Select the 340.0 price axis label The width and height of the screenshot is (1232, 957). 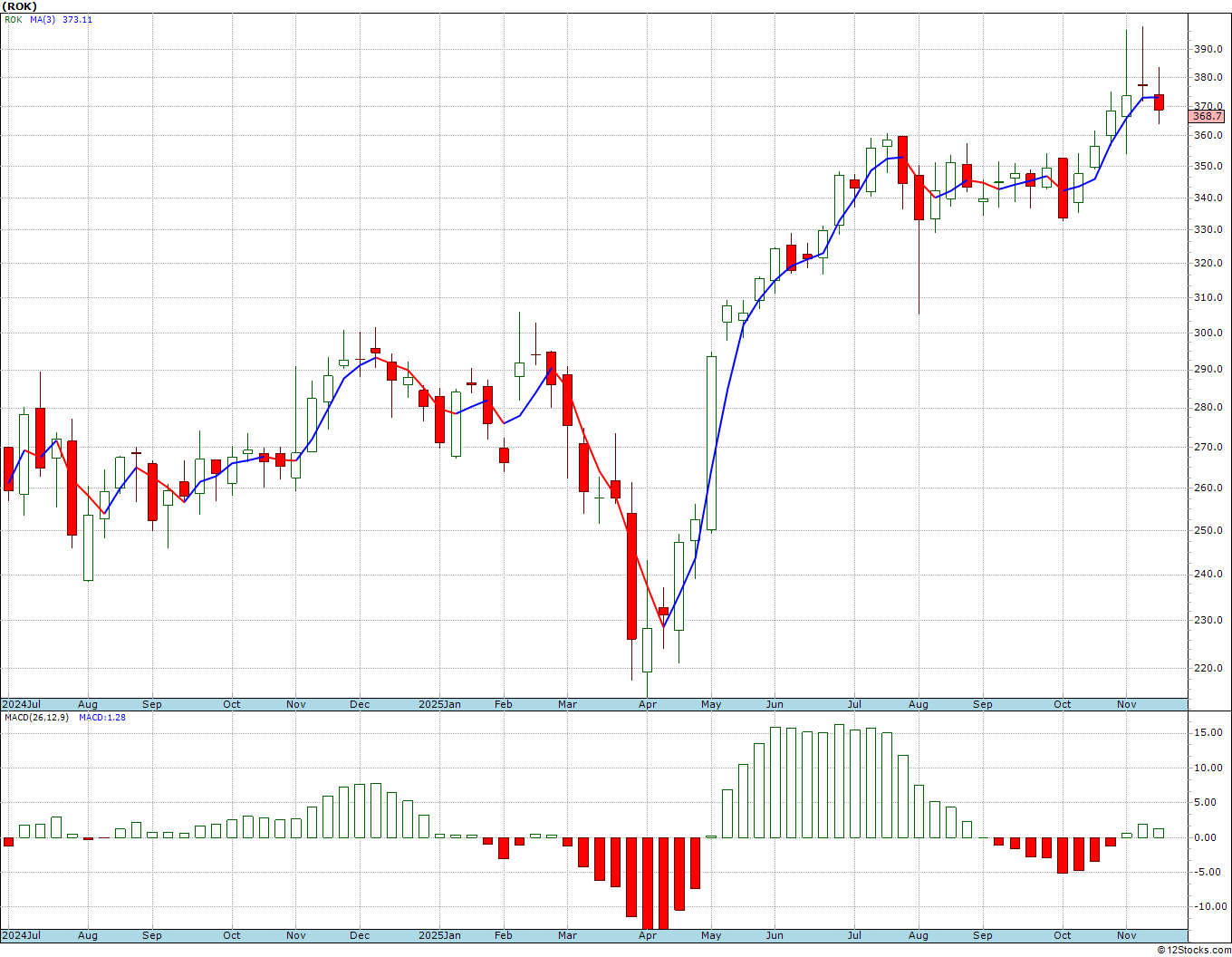click(1208, 198)
